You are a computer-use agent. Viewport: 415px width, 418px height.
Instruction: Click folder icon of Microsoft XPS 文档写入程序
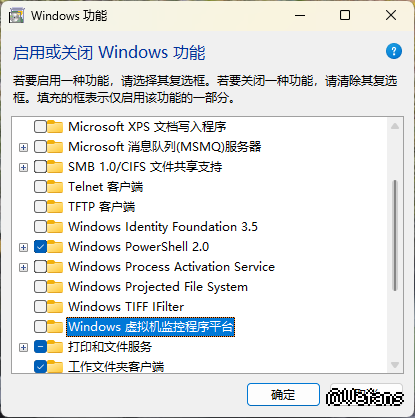click(55, 127)
